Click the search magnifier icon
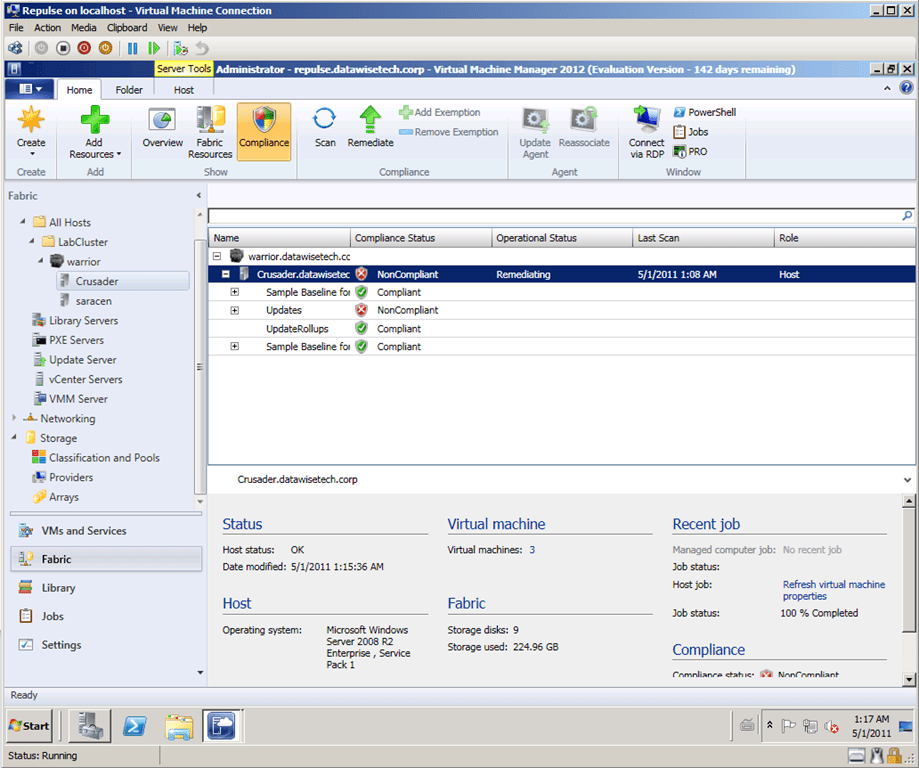The width and height of the screenshot is (919, 768). tap(907, 216)
